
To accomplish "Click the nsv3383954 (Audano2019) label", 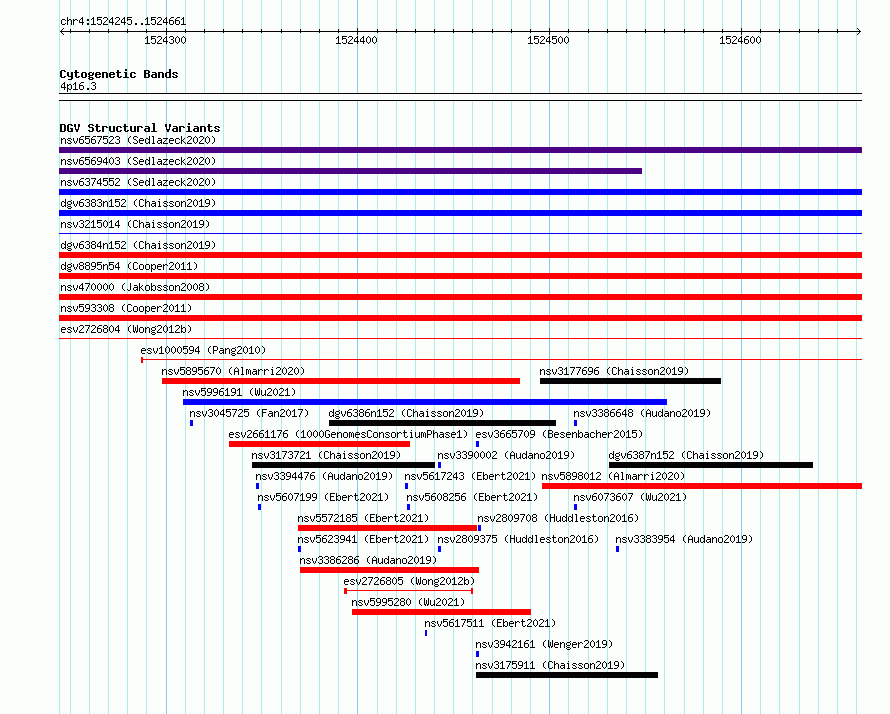I will 684,539.
